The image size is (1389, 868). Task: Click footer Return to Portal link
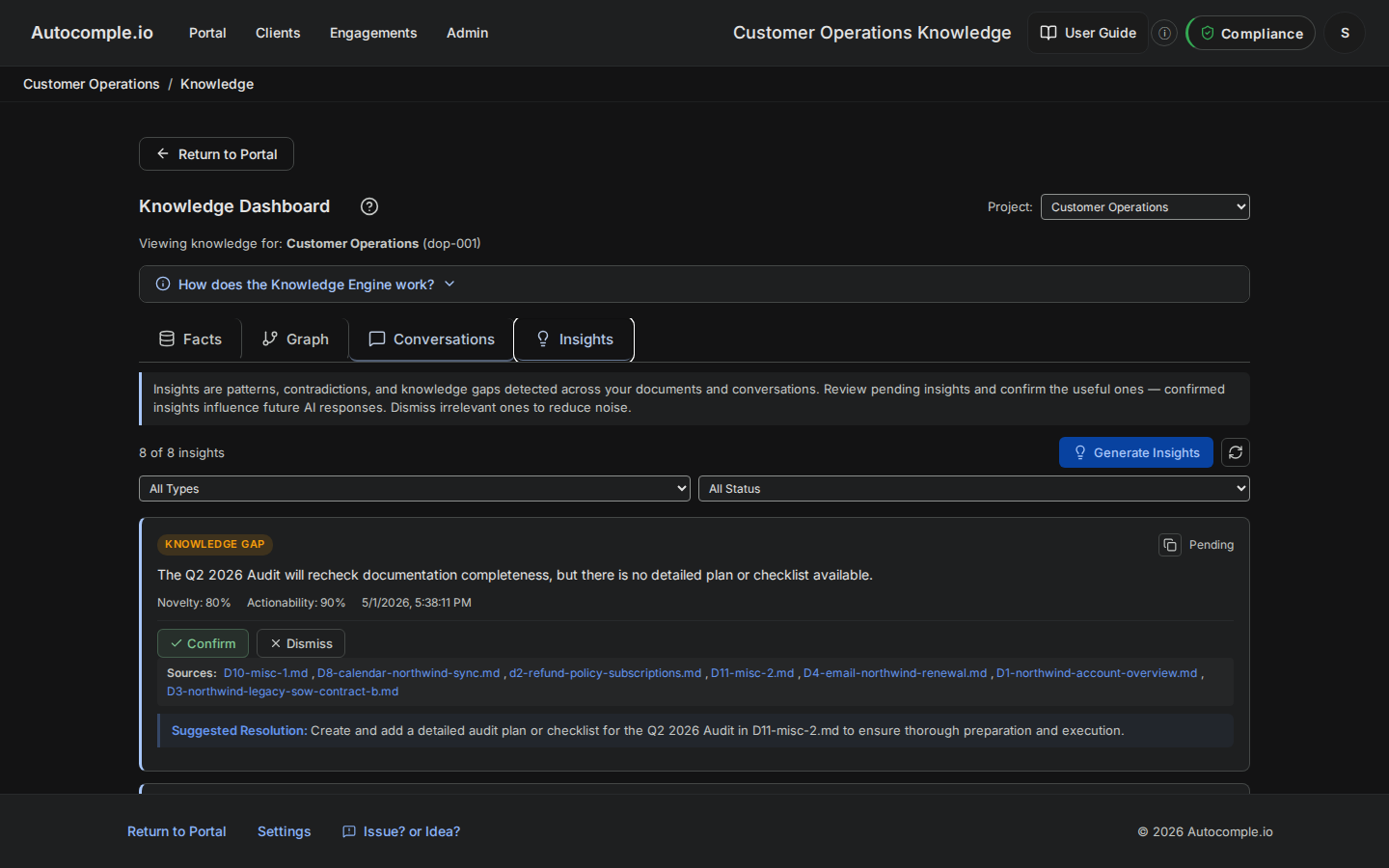[x=177, y=831]
